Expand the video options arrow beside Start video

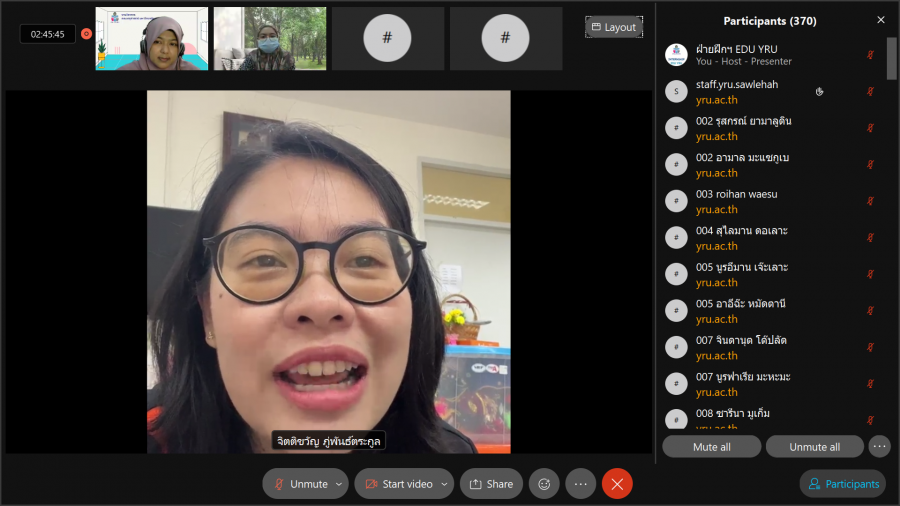pyautogui.click(x=444, y=484)
